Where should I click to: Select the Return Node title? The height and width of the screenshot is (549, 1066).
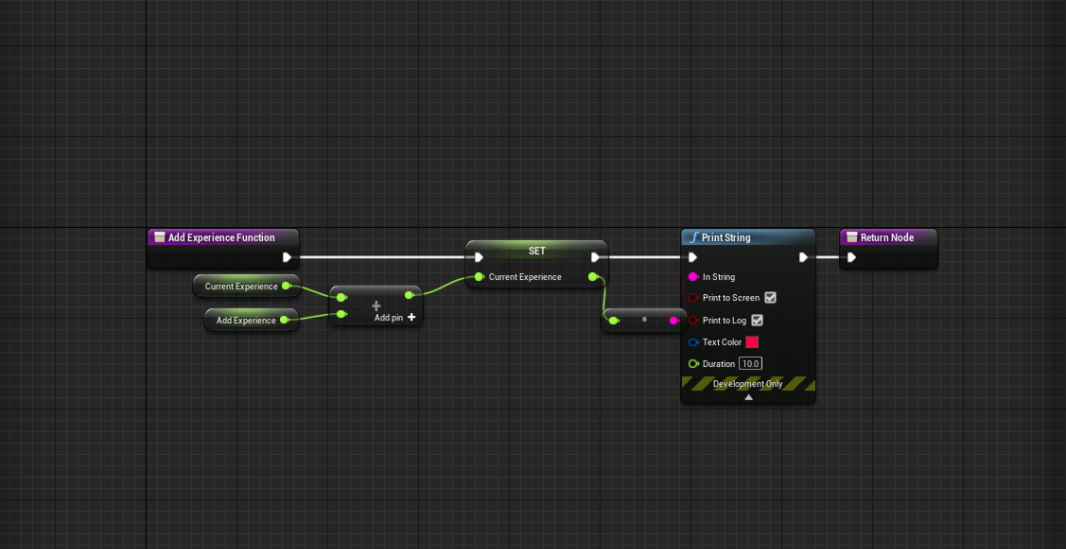pyautogui.click(x=887, y=237)
